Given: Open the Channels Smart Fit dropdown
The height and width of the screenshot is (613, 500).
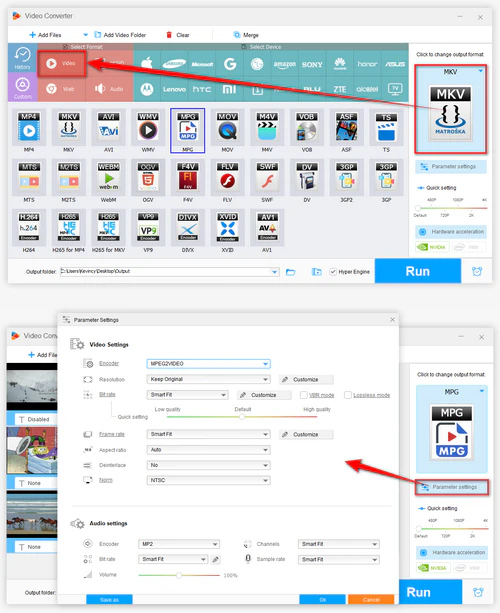Looking at the screenshot, I should coord(339,544).
